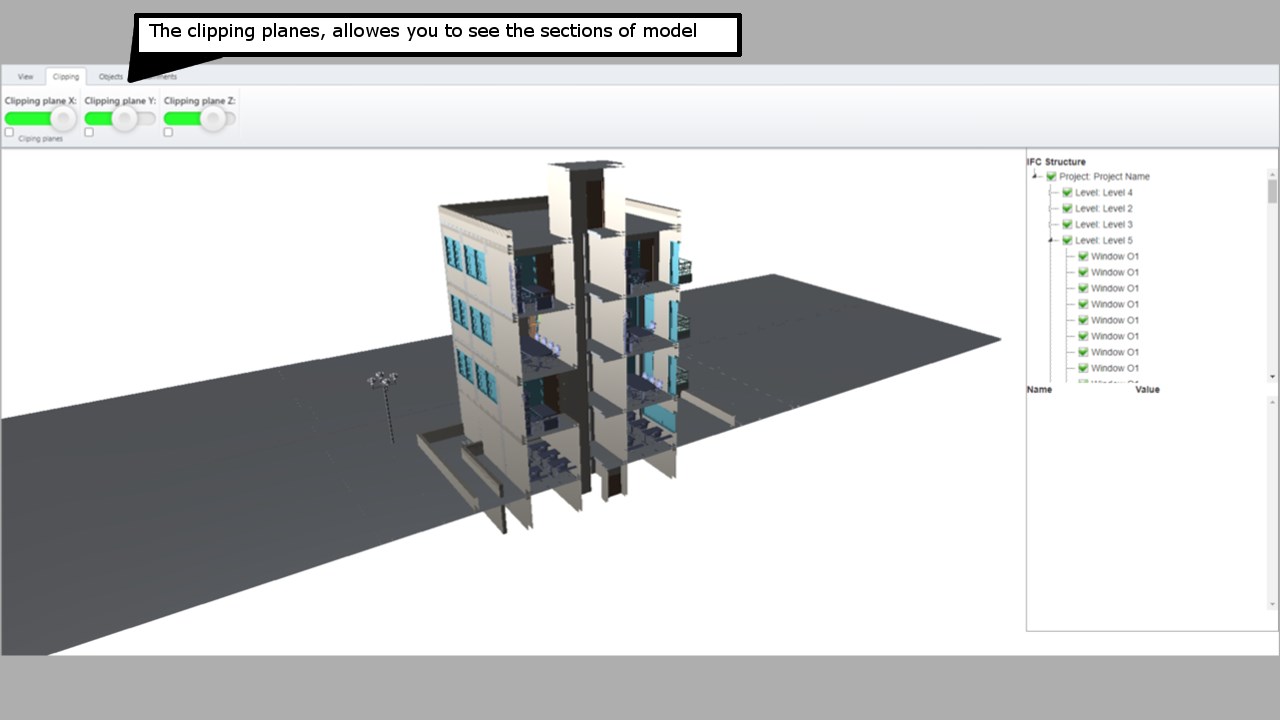Hide a Window O1 under Level 5

pyautogui.click(x=1082, y=288)
